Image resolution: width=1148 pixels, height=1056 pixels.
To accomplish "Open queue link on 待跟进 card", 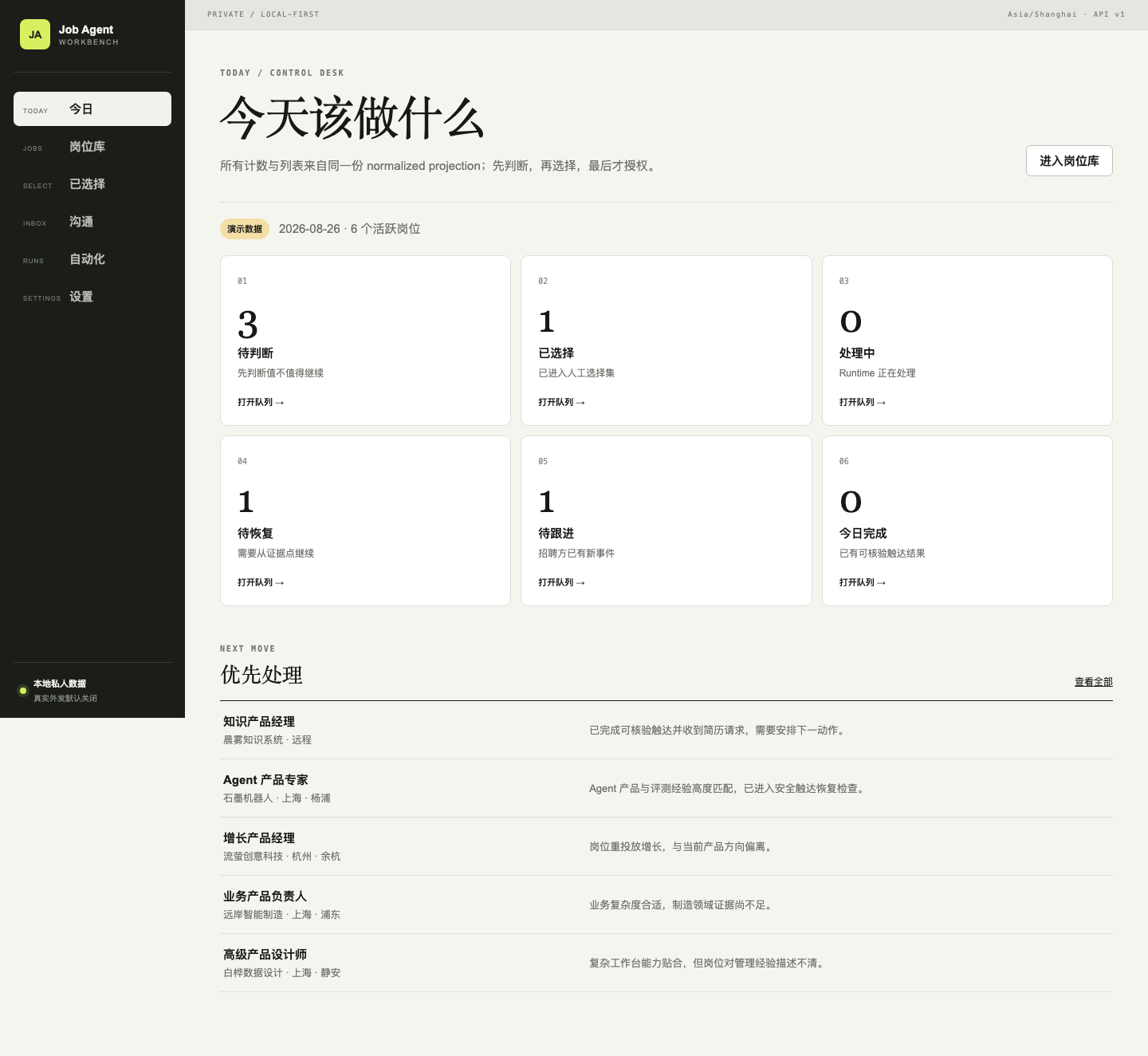I will point(561,583).
